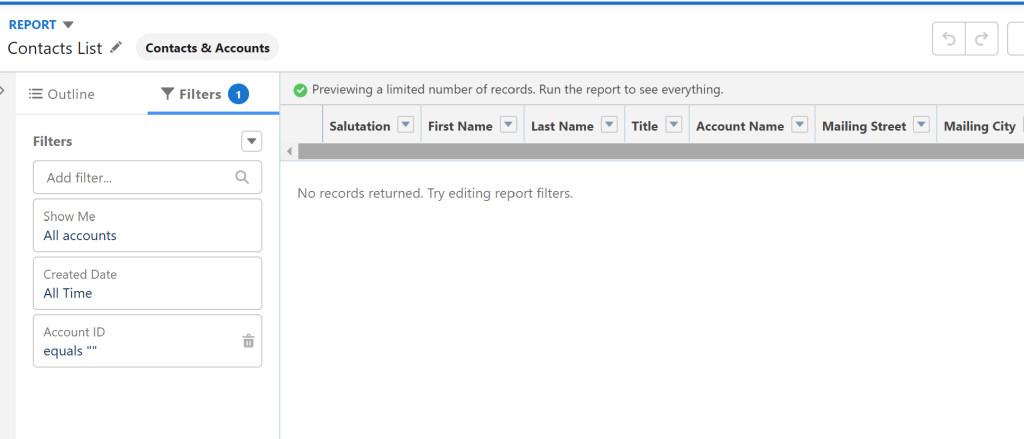Screen dimensions: 1024x439
Task: Collapse the side panel using left edge arrow
Action: pyautogui.click(x=4, y=91)
